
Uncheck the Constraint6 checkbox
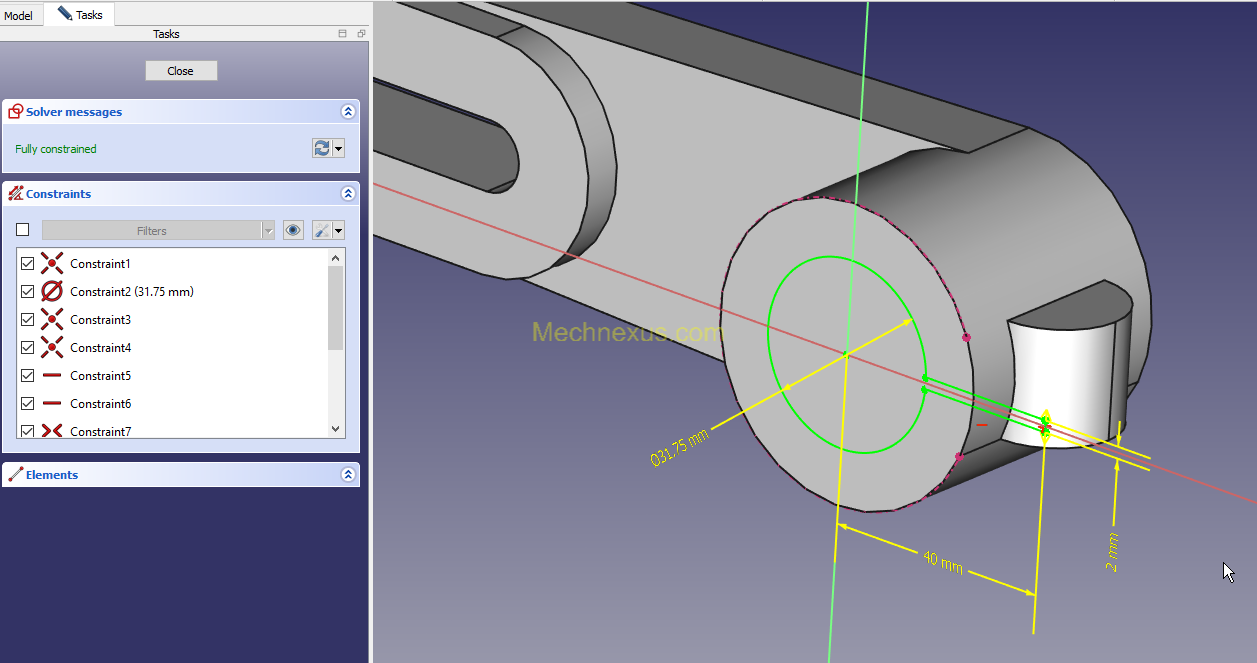point(28,404)
